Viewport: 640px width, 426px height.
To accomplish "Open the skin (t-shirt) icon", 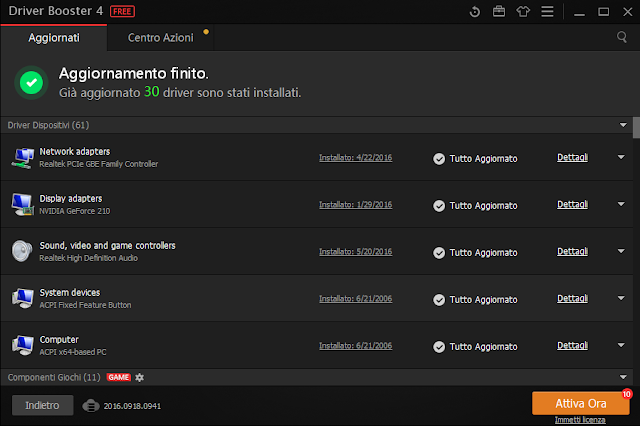I will (x=523, y=11).
